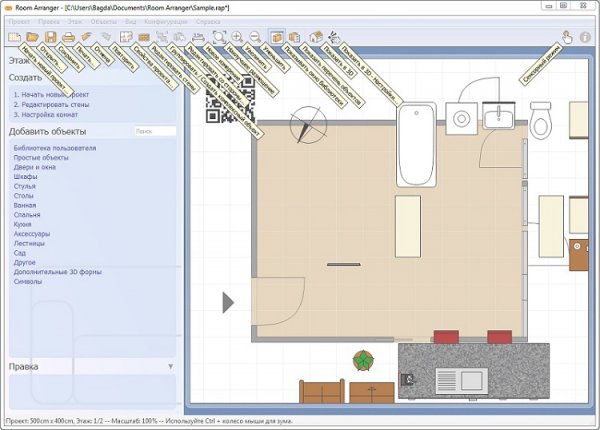Open Ванная category
The width and height of the screenshot is (600, 430).
click(25, 205)
